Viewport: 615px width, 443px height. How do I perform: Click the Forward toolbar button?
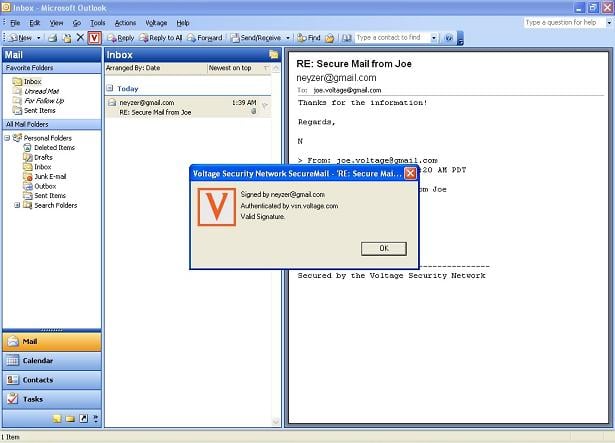click(x=205, y=38)
